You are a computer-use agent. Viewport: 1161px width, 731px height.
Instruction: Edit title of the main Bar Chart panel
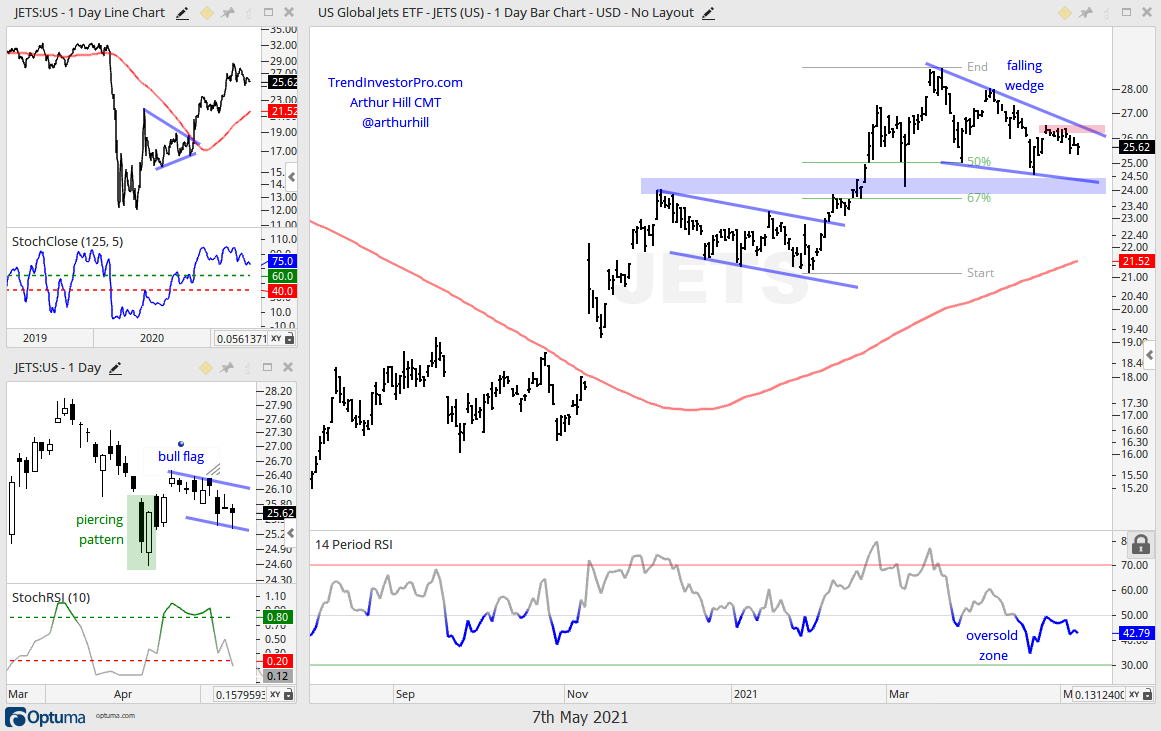[x=709, y=13]
